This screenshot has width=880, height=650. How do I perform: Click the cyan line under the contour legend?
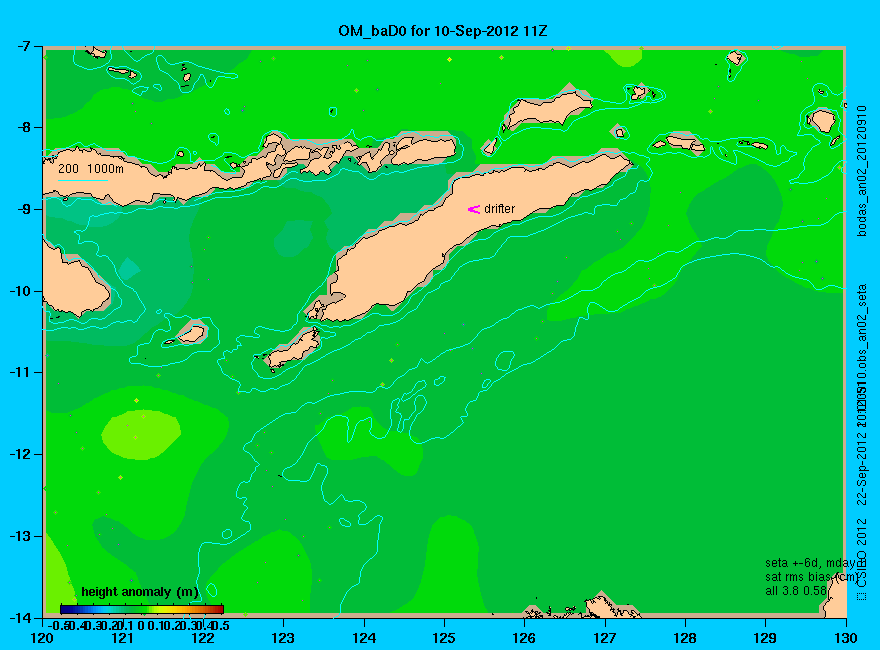83,180
